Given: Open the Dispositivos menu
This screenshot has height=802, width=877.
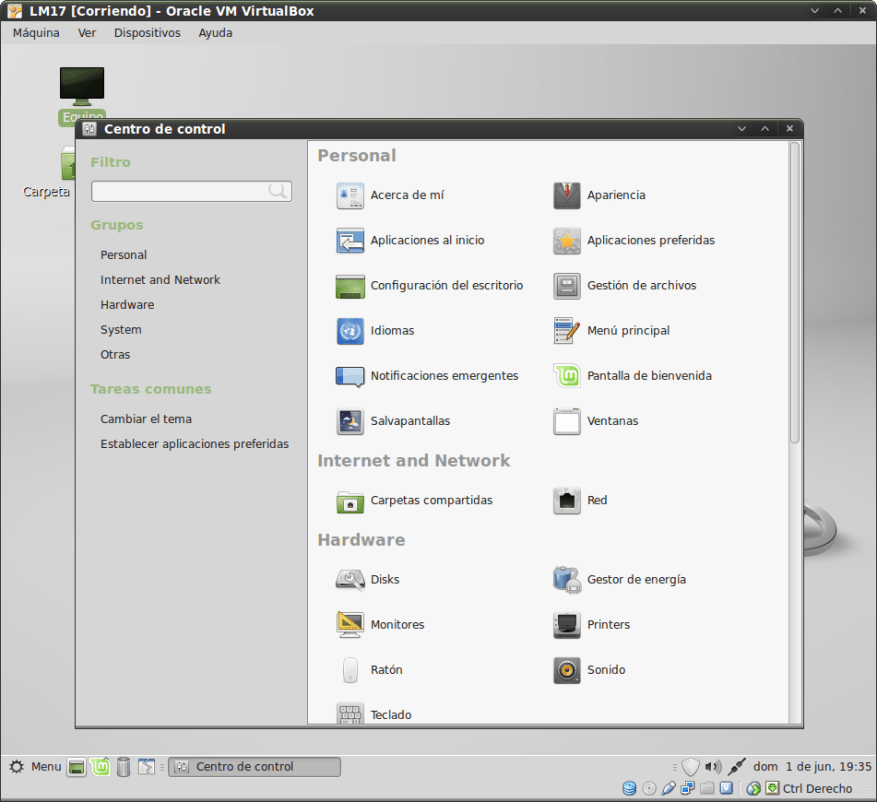Looking at the screenshot, I should click(147, 33).
